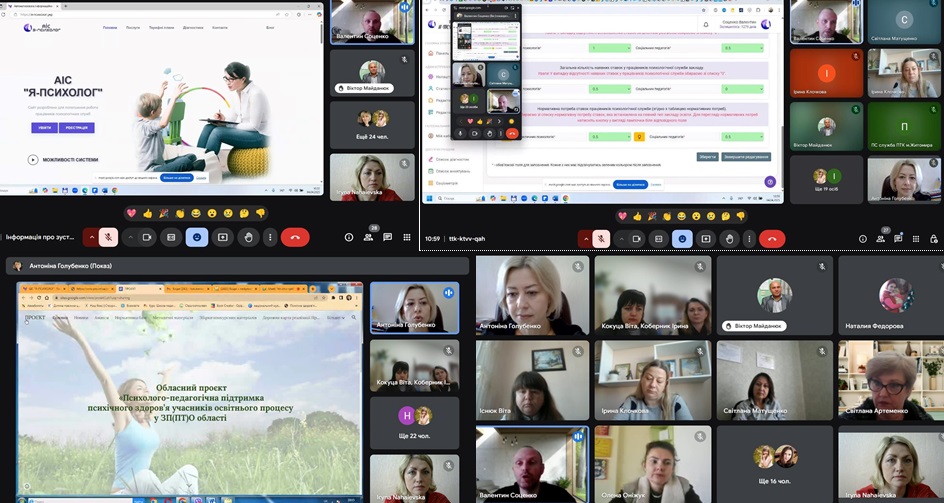Click the play icon beside Можливості системи
Screen dimensions: 944x503
coord(33,159)
